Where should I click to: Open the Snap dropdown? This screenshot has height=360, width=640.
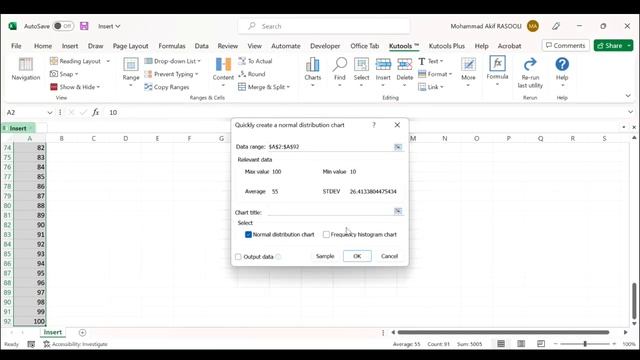[x=76, y=74]
